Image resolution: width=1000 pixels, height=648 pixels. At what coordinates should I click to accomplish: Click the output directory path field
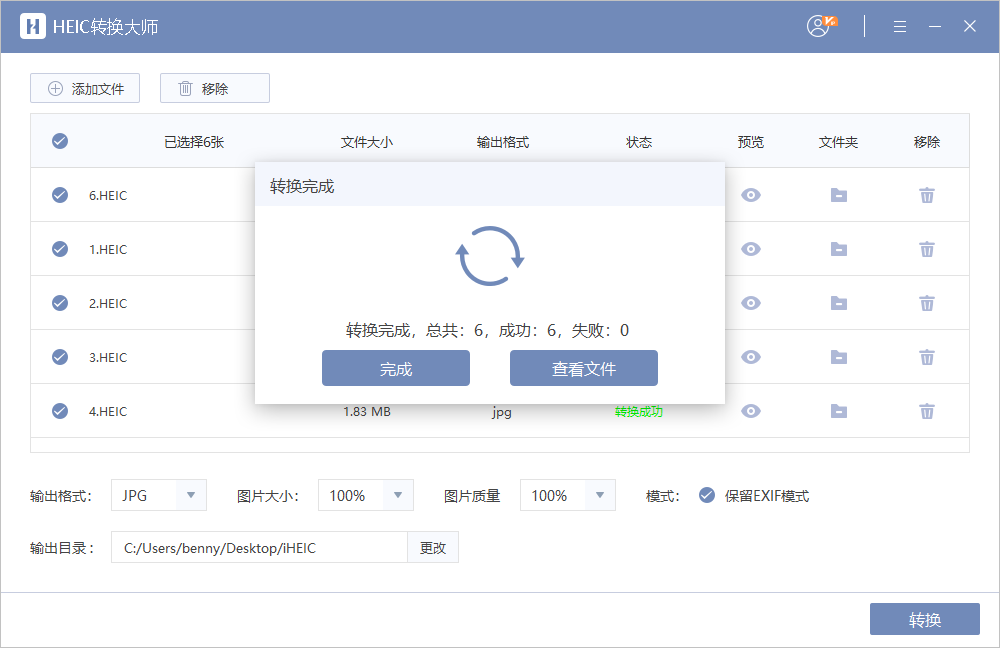click(259, 547)
